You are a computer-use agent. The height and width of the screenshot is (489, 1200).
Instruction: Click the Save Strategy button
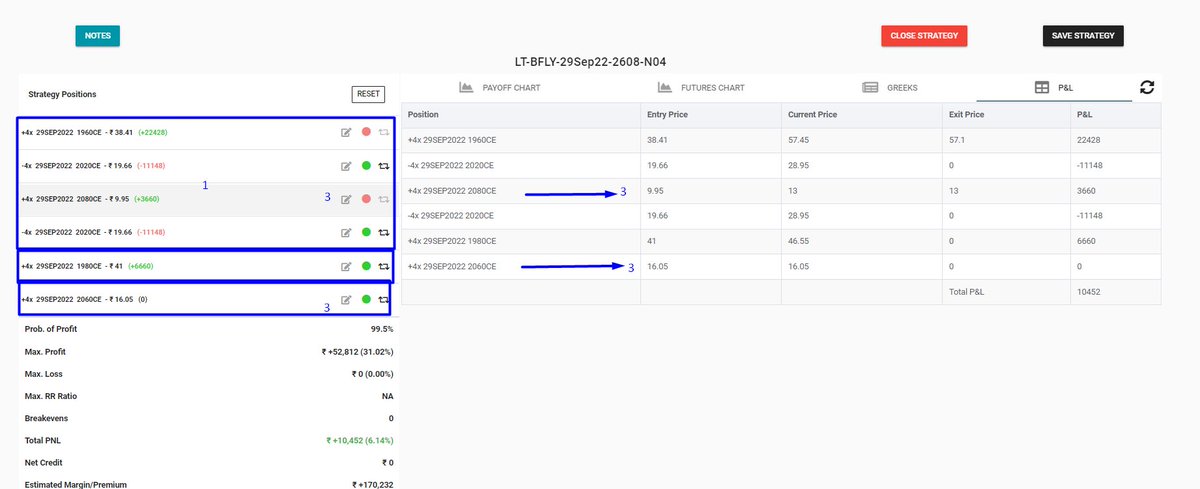[x=1083, y=35]
